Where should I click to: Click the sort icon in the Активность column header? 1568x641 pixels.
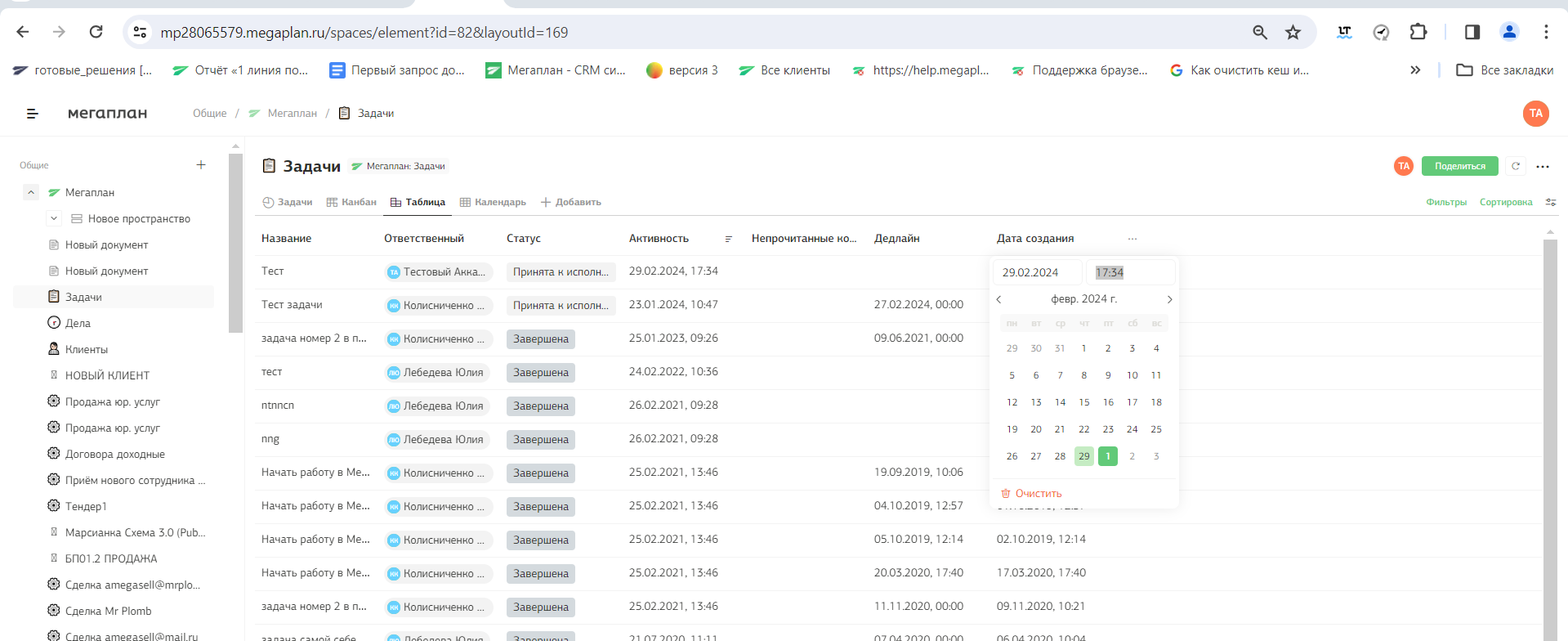728,239
